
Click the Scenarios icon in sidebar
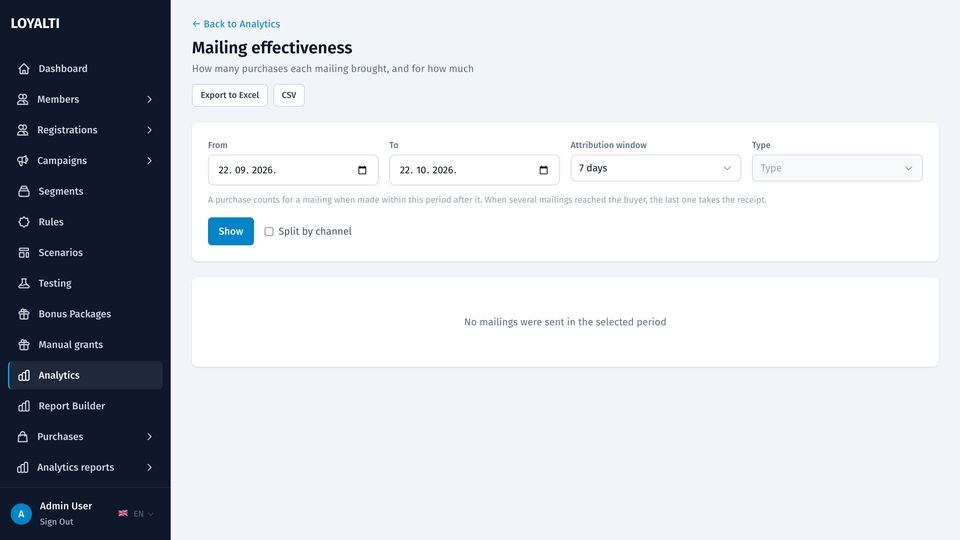[24, 252]
